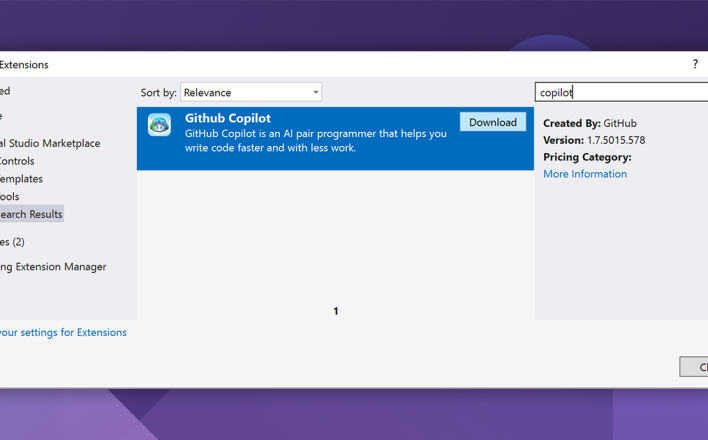Click the Sort by label
This screenshot has height=440, width=708.
click(x=158, y=93)
